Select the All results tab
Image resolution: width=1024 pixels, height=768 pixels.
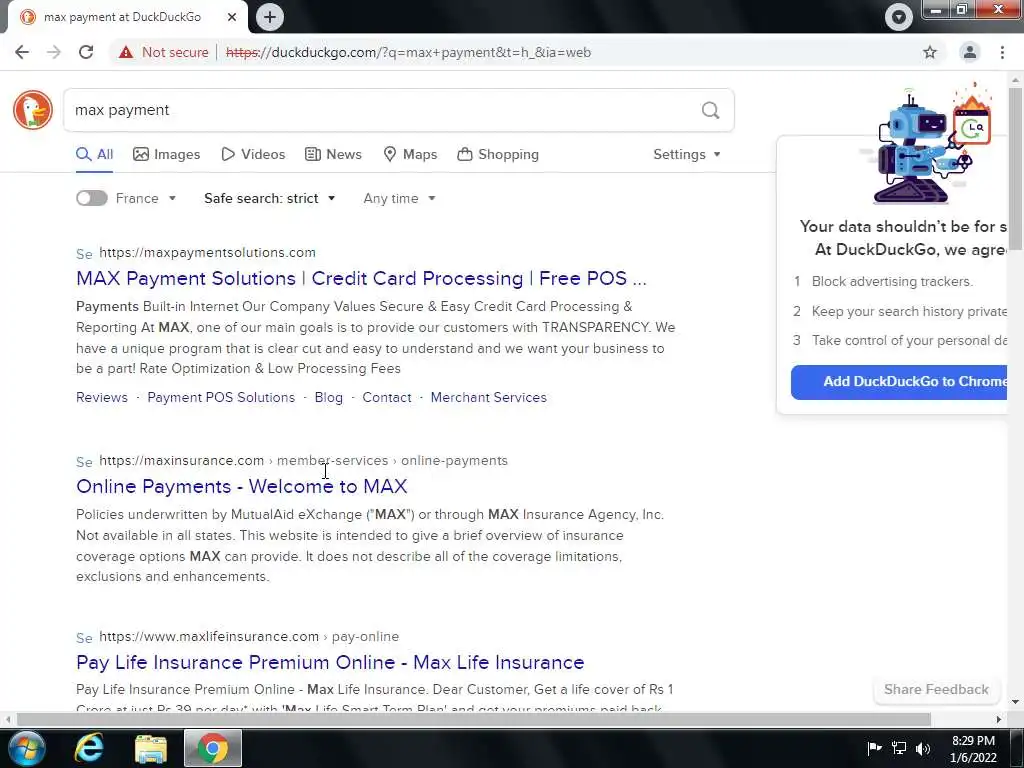tap(95, 154)
